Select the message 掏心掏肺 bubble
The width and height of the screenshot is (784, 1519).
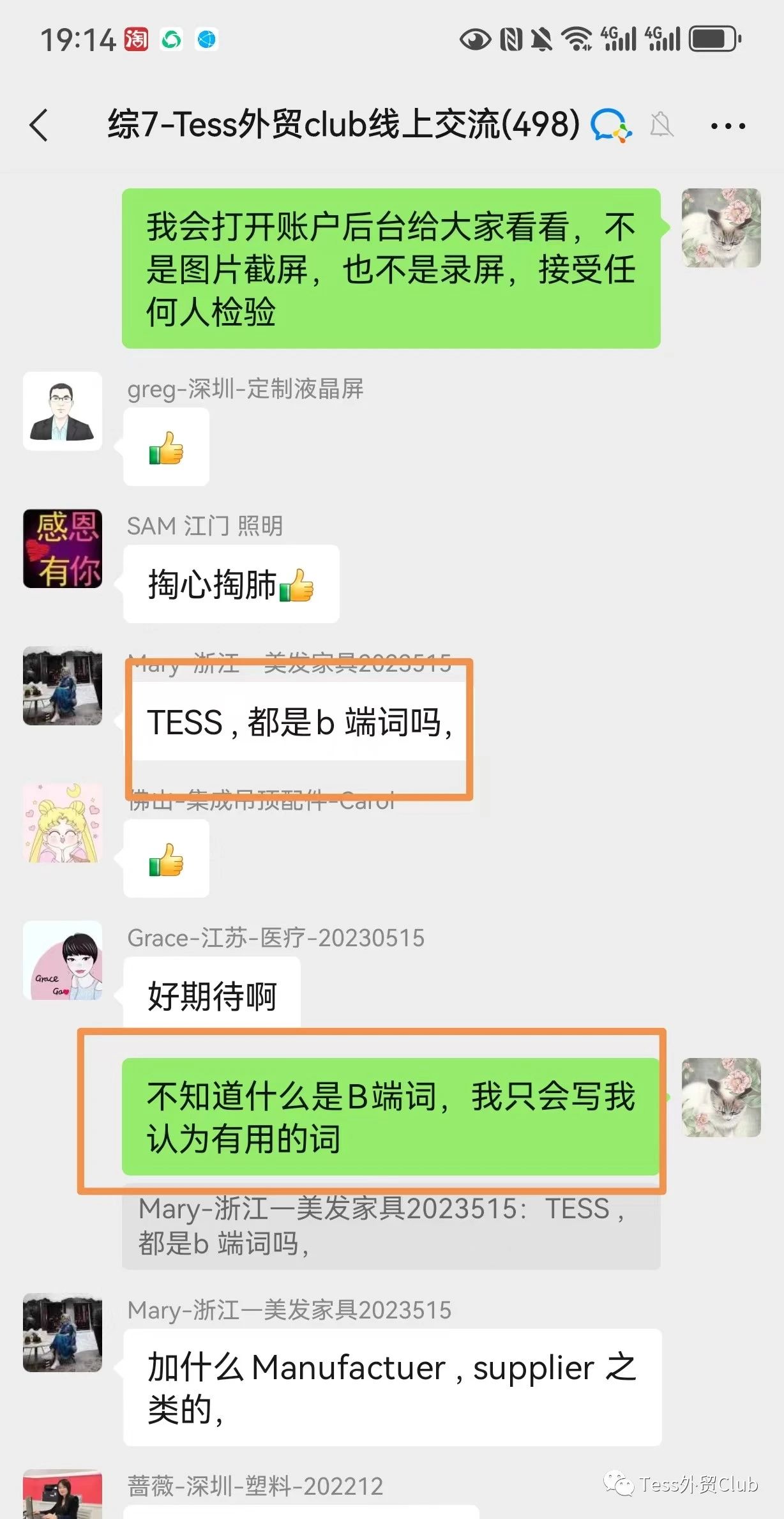(x=231, y=584)
